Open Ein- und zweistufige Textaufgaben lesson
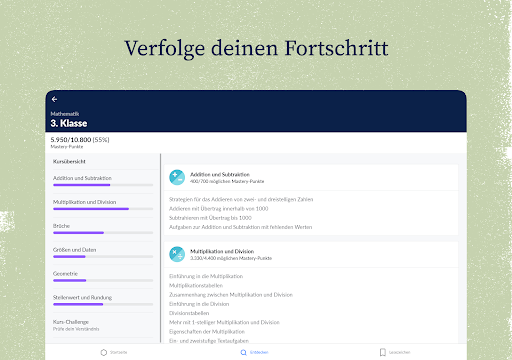Screen dimensions: 512x360 209,341
